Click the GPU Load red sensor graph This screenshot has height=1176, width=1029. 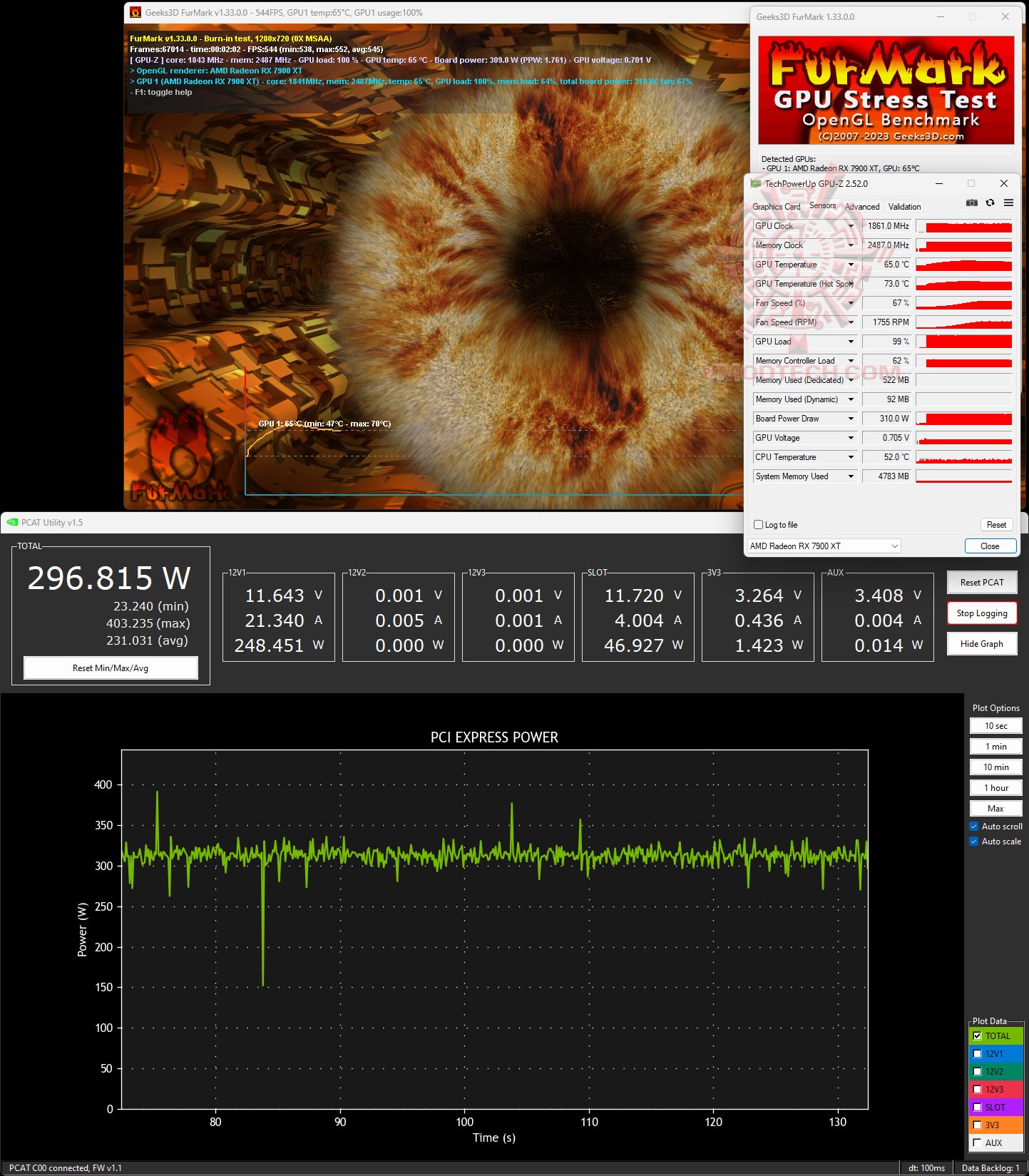coord(964,342)
